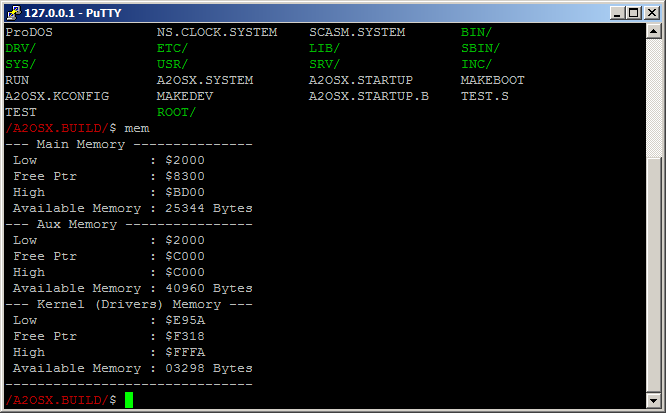Viewport: 666px width, 413px height.
Task: Click the Main Memory Free Ptr value $8300
Action: click(x=185, y=176)
